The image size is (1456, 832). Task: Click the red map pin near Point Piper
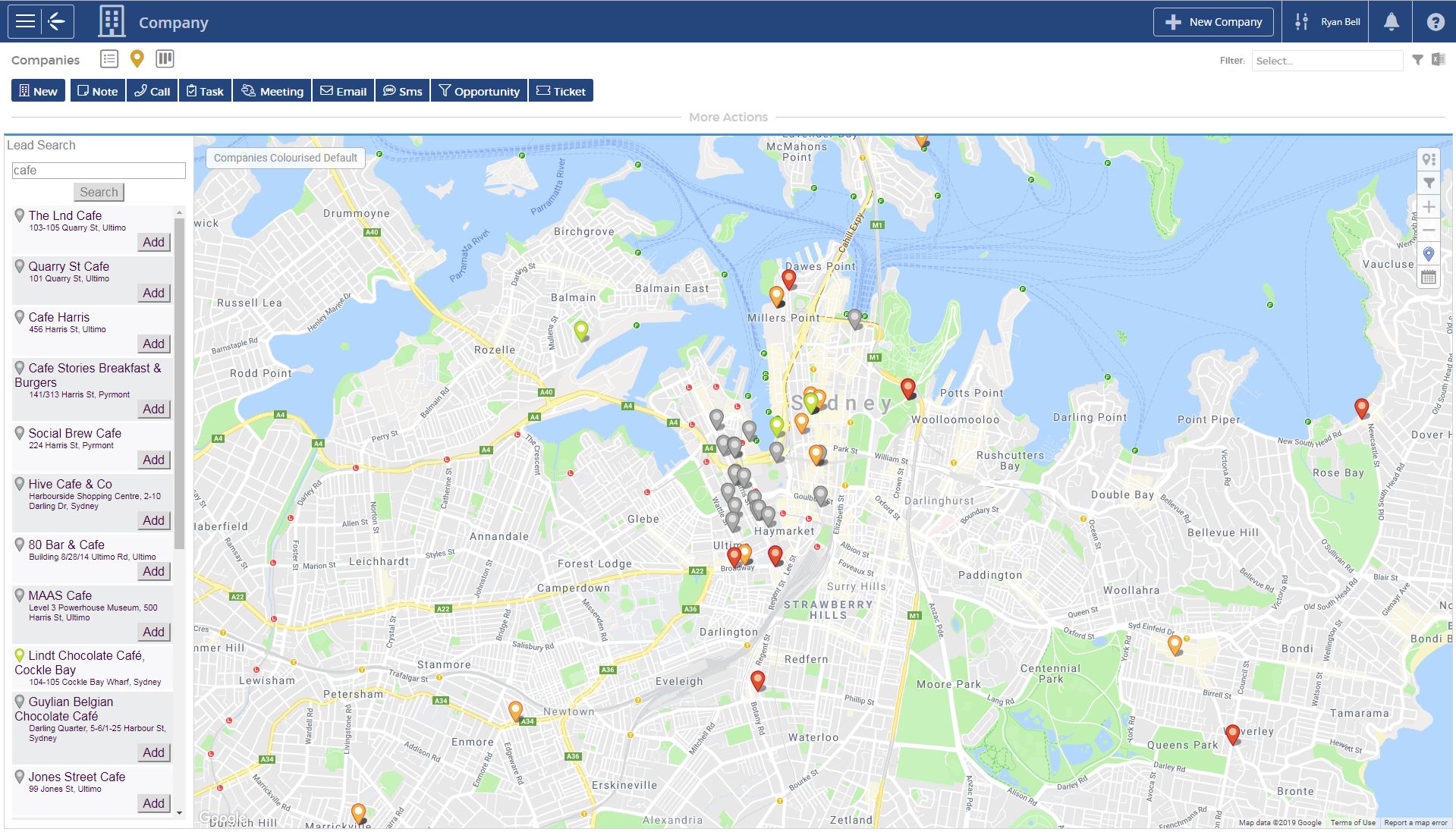(1362, 409)
